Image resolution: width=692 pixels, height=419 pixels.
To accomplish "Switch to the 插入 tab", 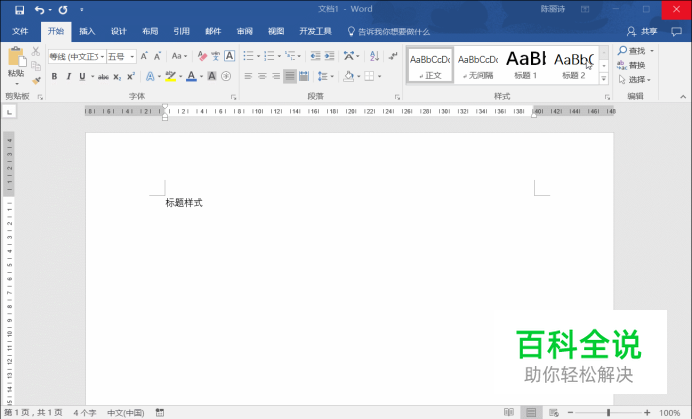I will pos(87,31).
